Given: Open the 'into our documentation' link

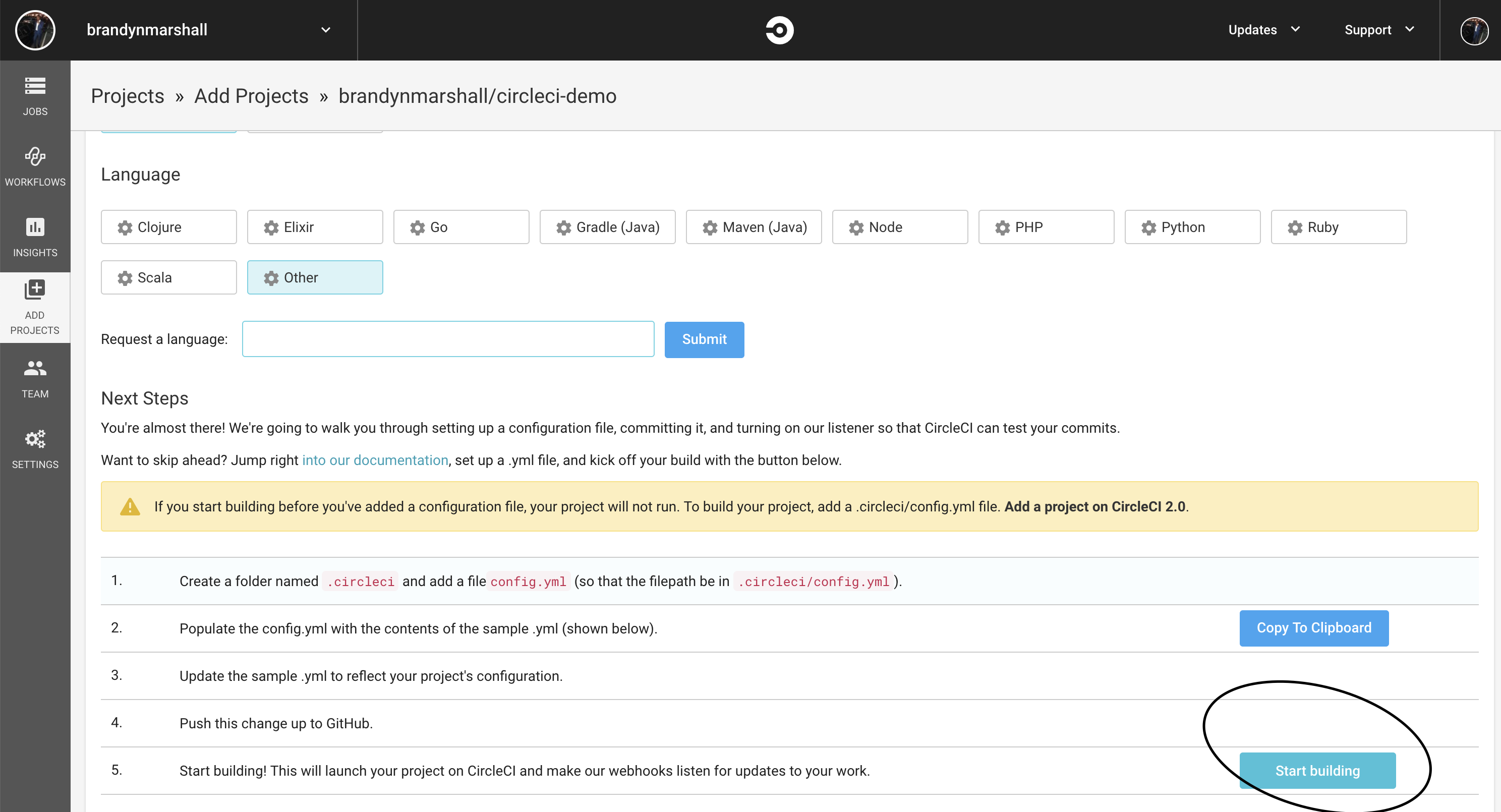Looking at the screenshot, I should [375, 460].
